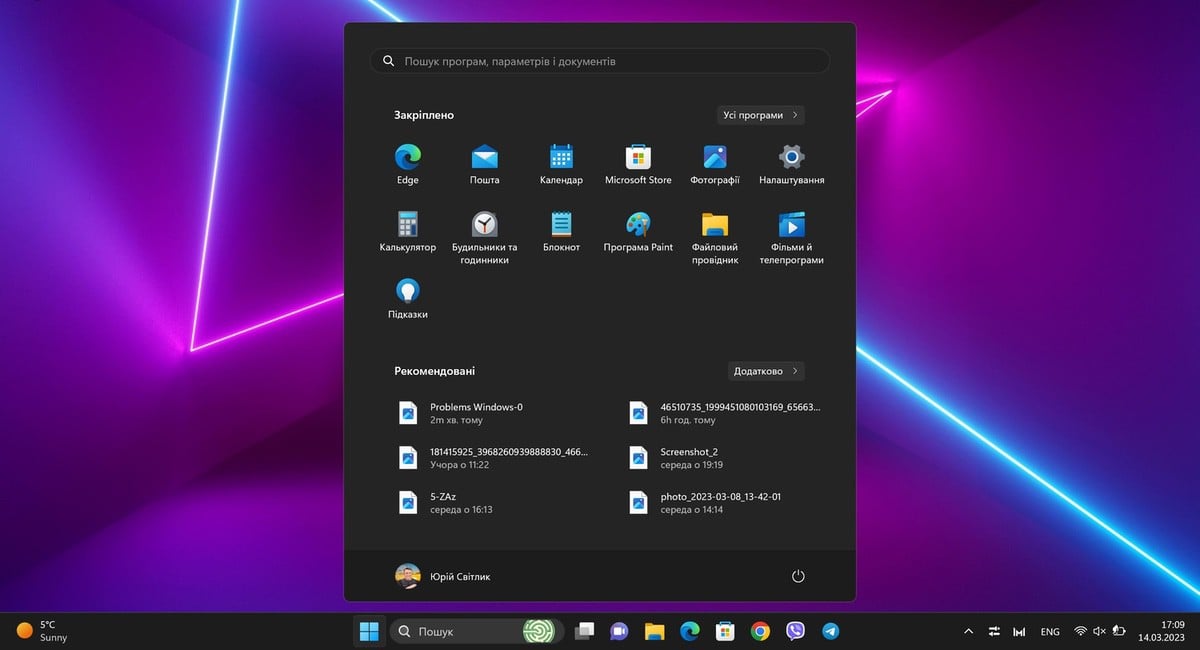Click the Wi-Fi network tray icon
The height and width of the screenshot is (650, 1200).
click(1080, 631)
